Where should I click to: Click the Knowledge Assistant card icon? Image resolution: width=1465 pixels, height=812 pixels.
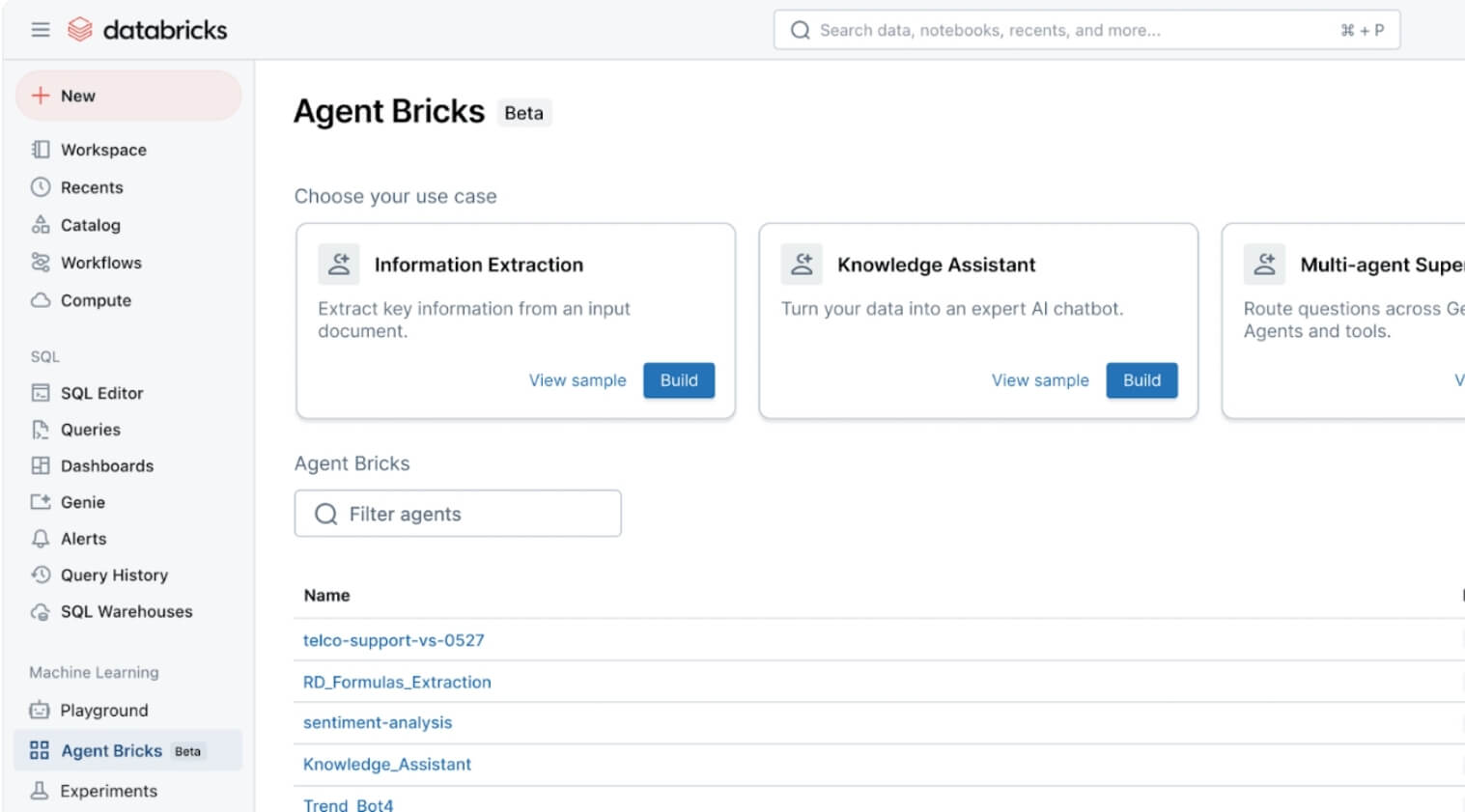802,265
